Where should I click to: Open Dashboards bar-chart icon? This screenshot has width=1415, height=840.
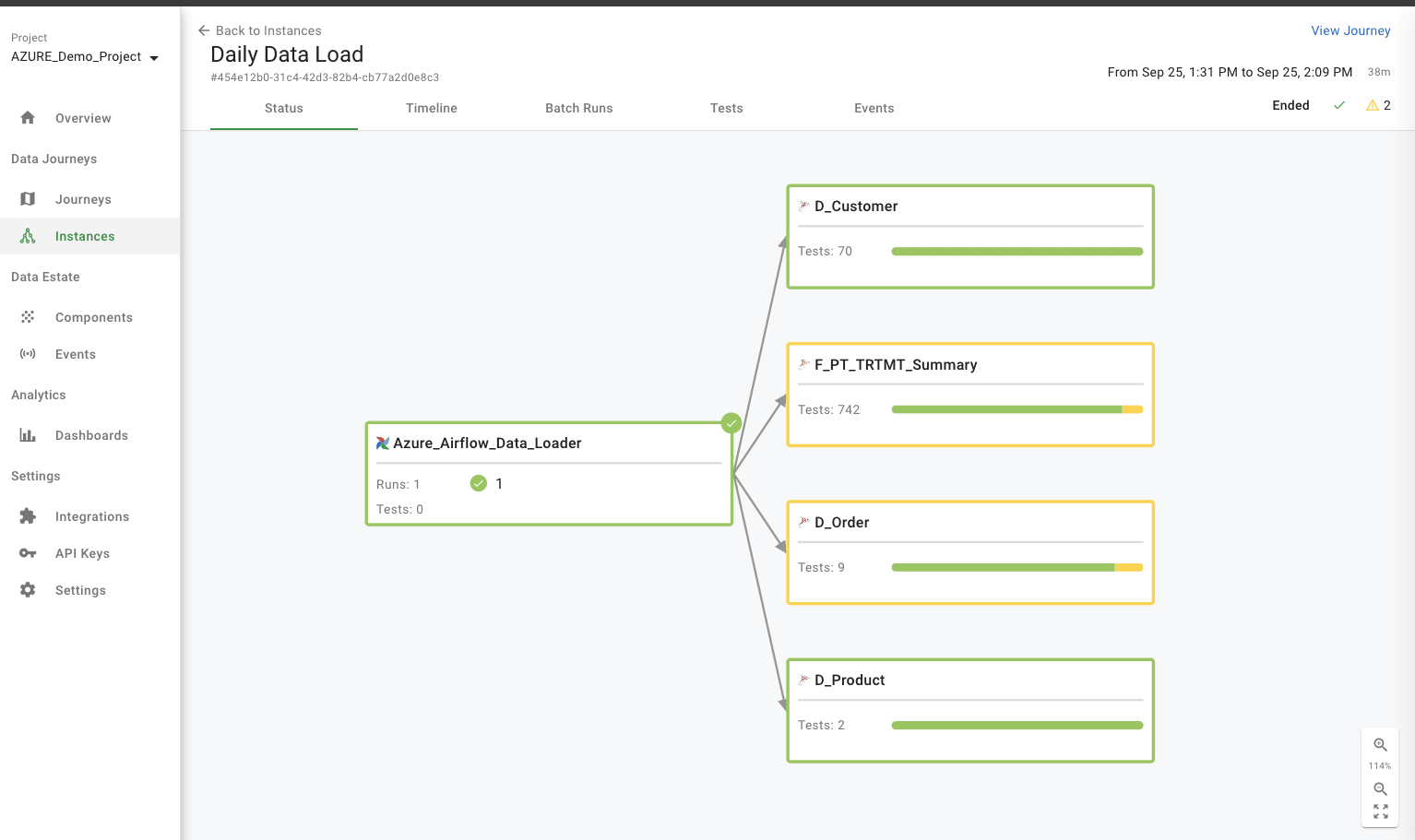pos(28,434)
